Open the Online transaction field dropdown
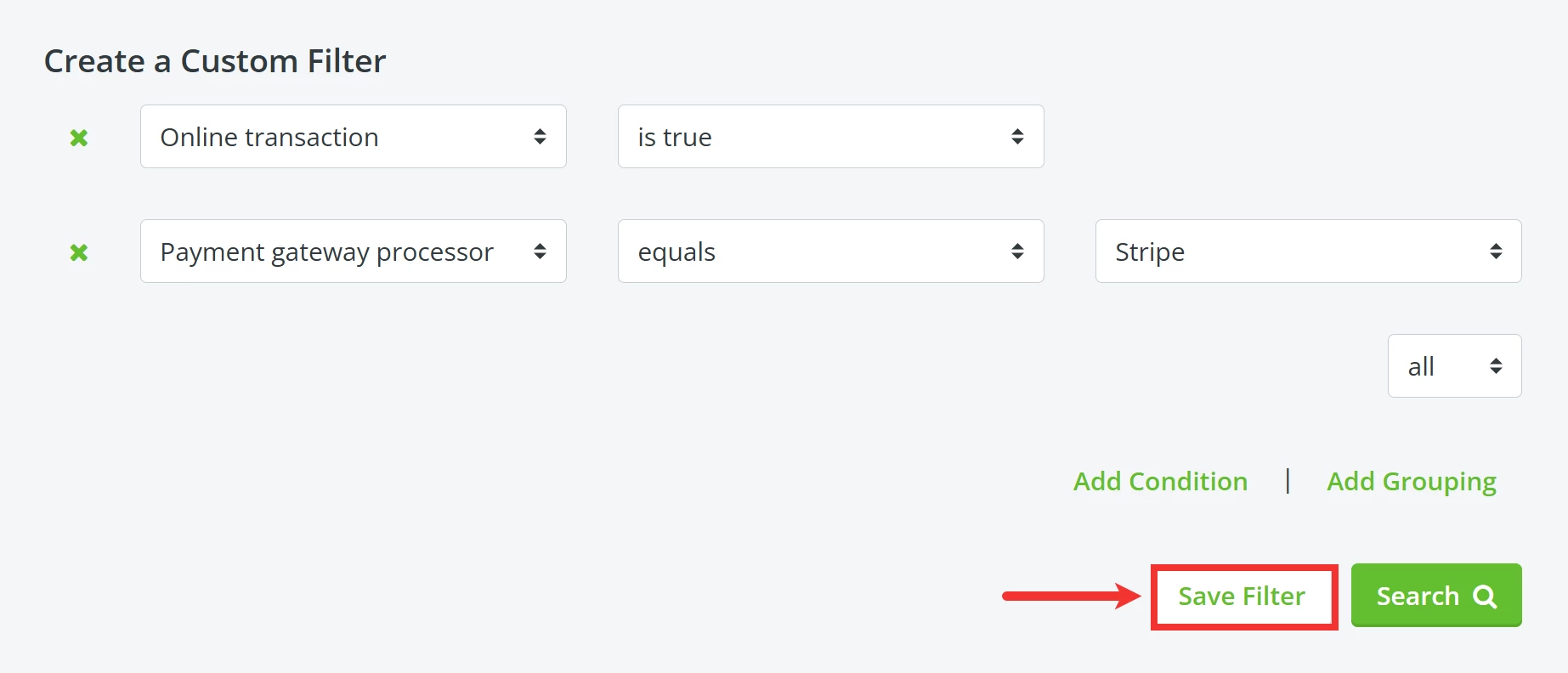Viewport: 1568px width, 673px height. tap(353, 137)
